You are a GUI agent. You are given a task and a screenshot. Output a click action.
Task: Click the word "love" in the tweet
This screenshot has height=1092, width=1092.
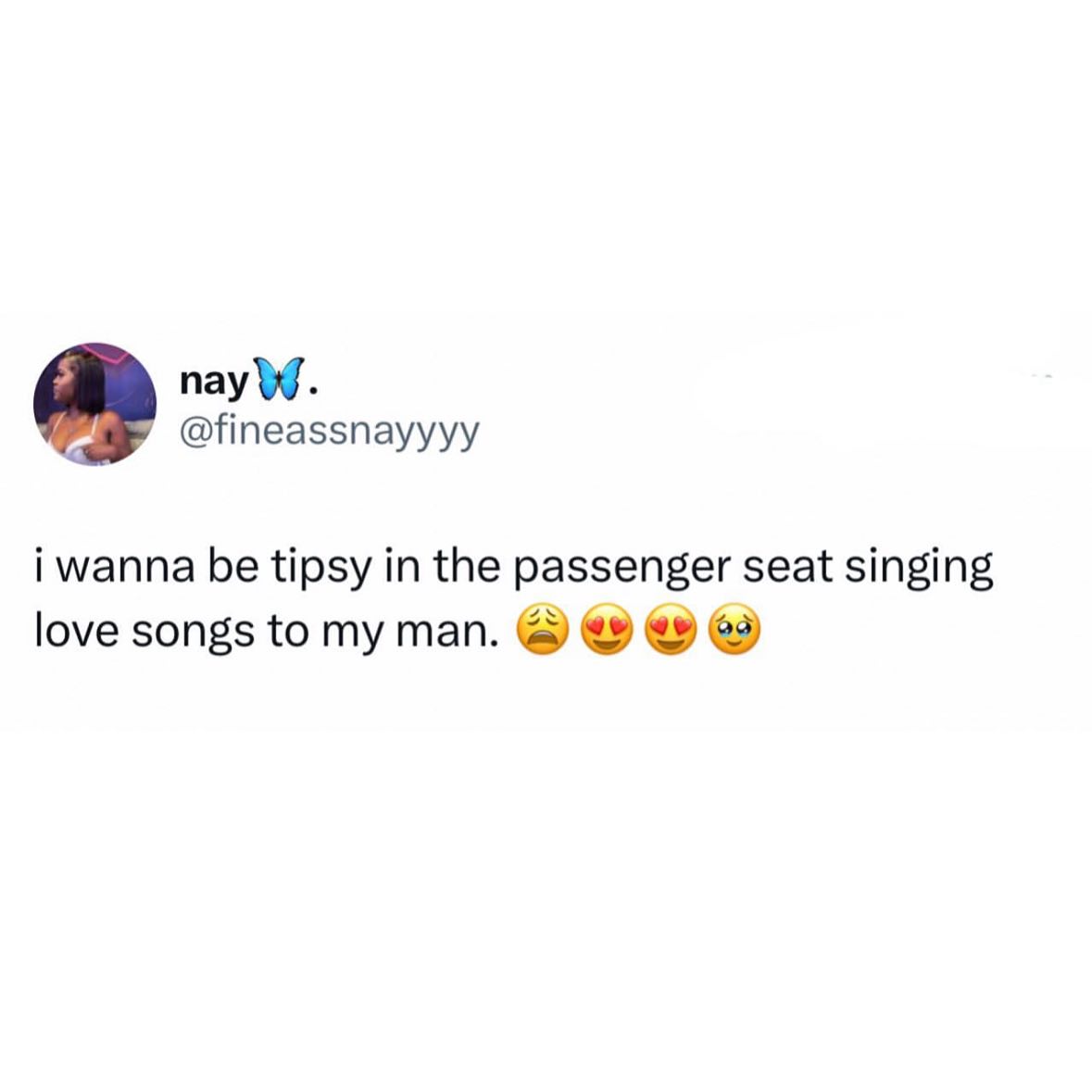pos(77,630)
